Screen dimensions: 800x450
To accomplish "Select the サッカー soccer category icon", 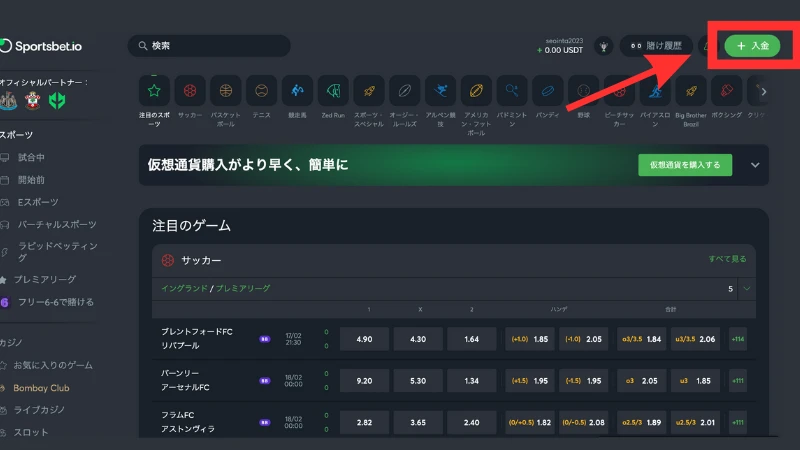I will click(190, 91).
